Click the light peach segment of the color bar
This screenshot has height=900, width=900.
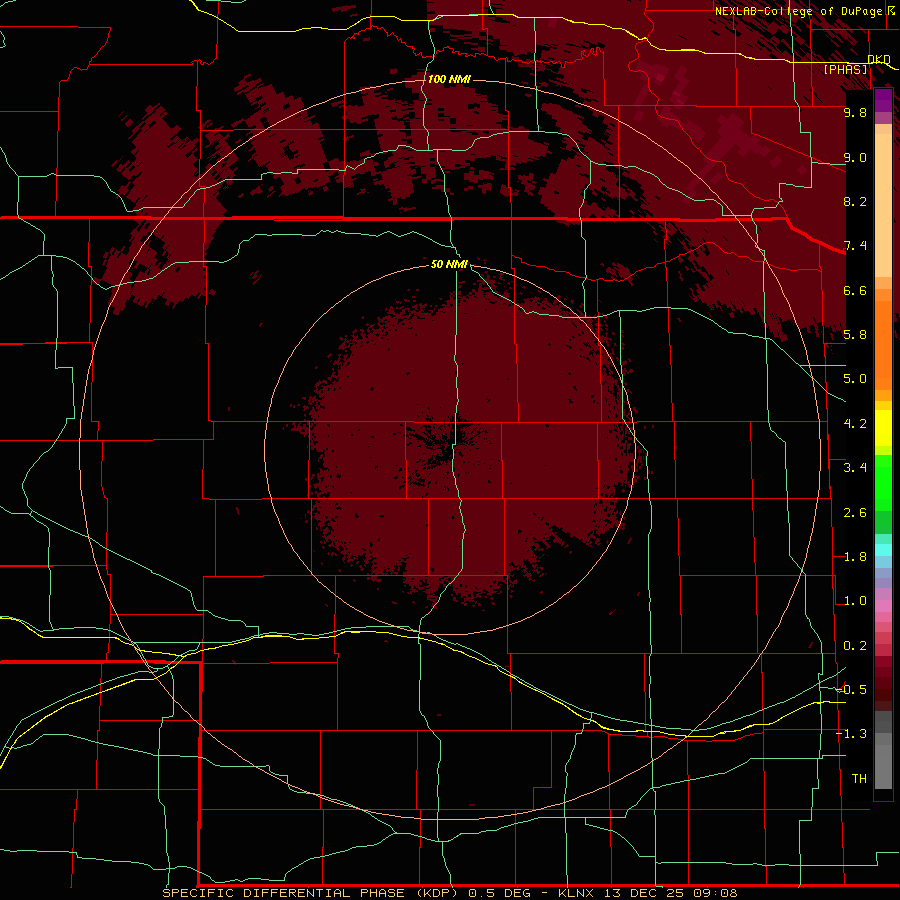coord(883,205)
